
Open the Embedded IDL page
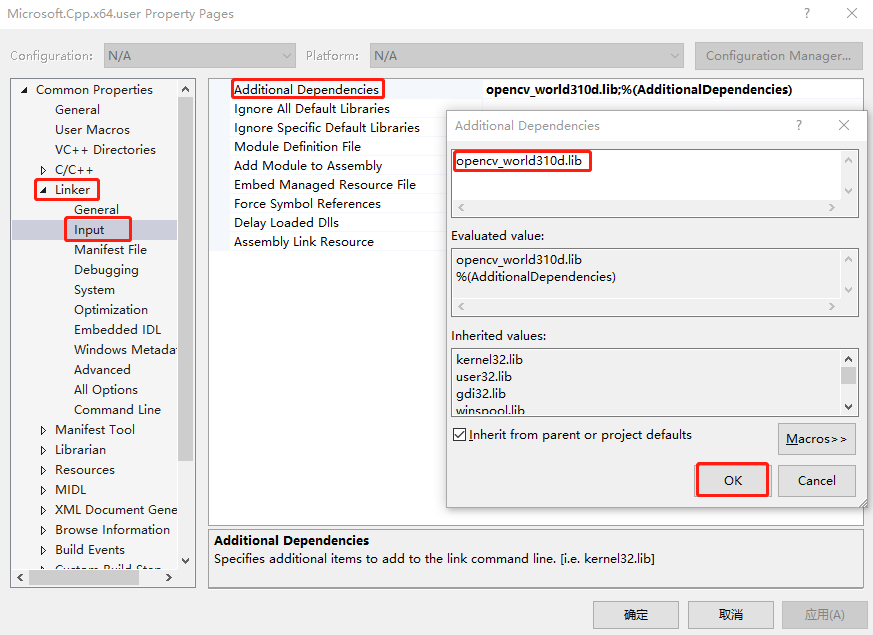tap(117, 330)
